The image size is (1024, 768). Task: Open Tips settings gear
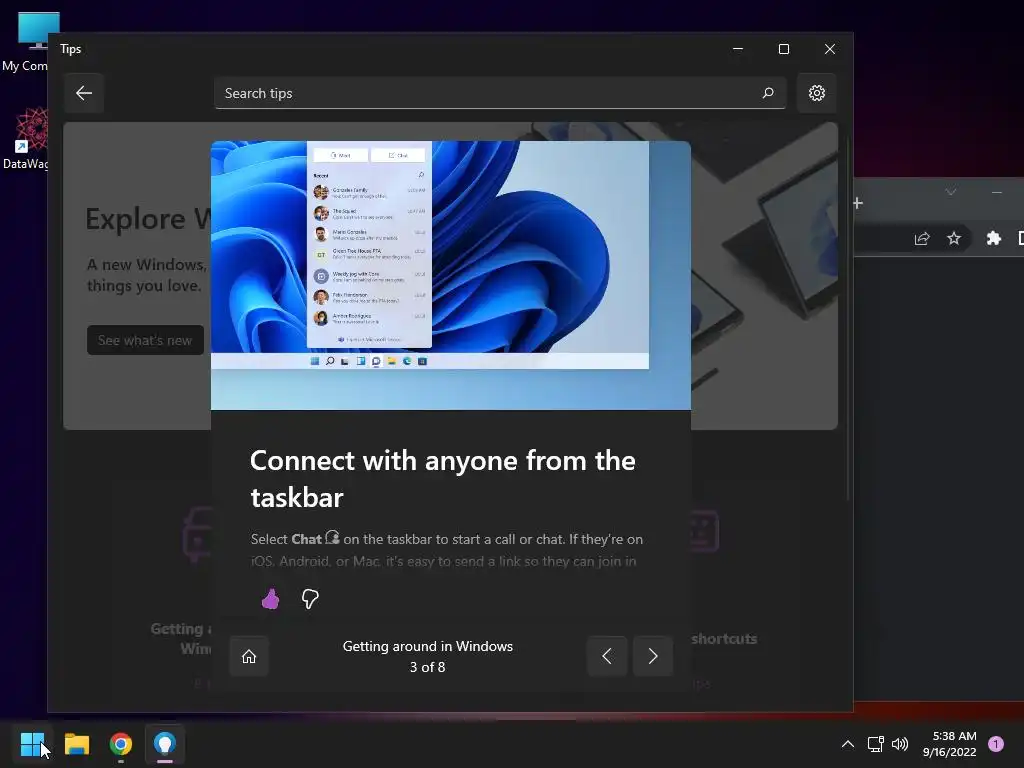coord(816,93)
